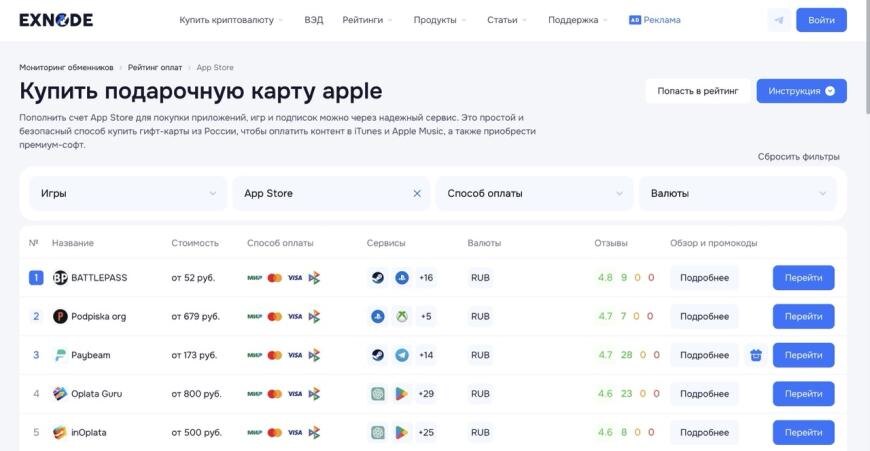Expand the Купить криптовалюту nav menu
The height and width of the screenshot is (451, 870).
pos(231,20)
